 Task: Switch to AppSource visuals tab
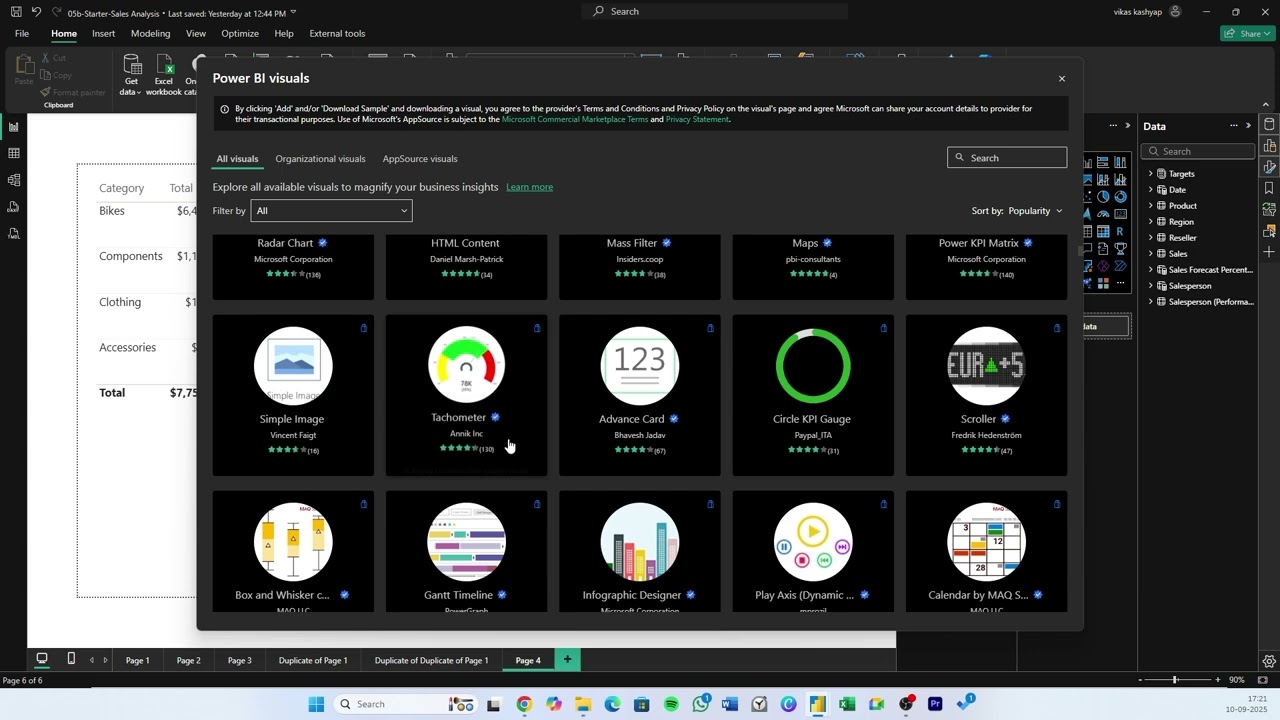tap(420, 159)
